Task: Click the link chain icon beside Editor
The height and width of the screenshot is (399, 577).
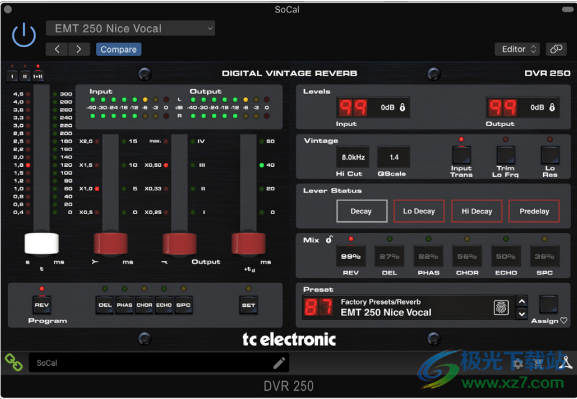Action: click(x=556, y=49)
